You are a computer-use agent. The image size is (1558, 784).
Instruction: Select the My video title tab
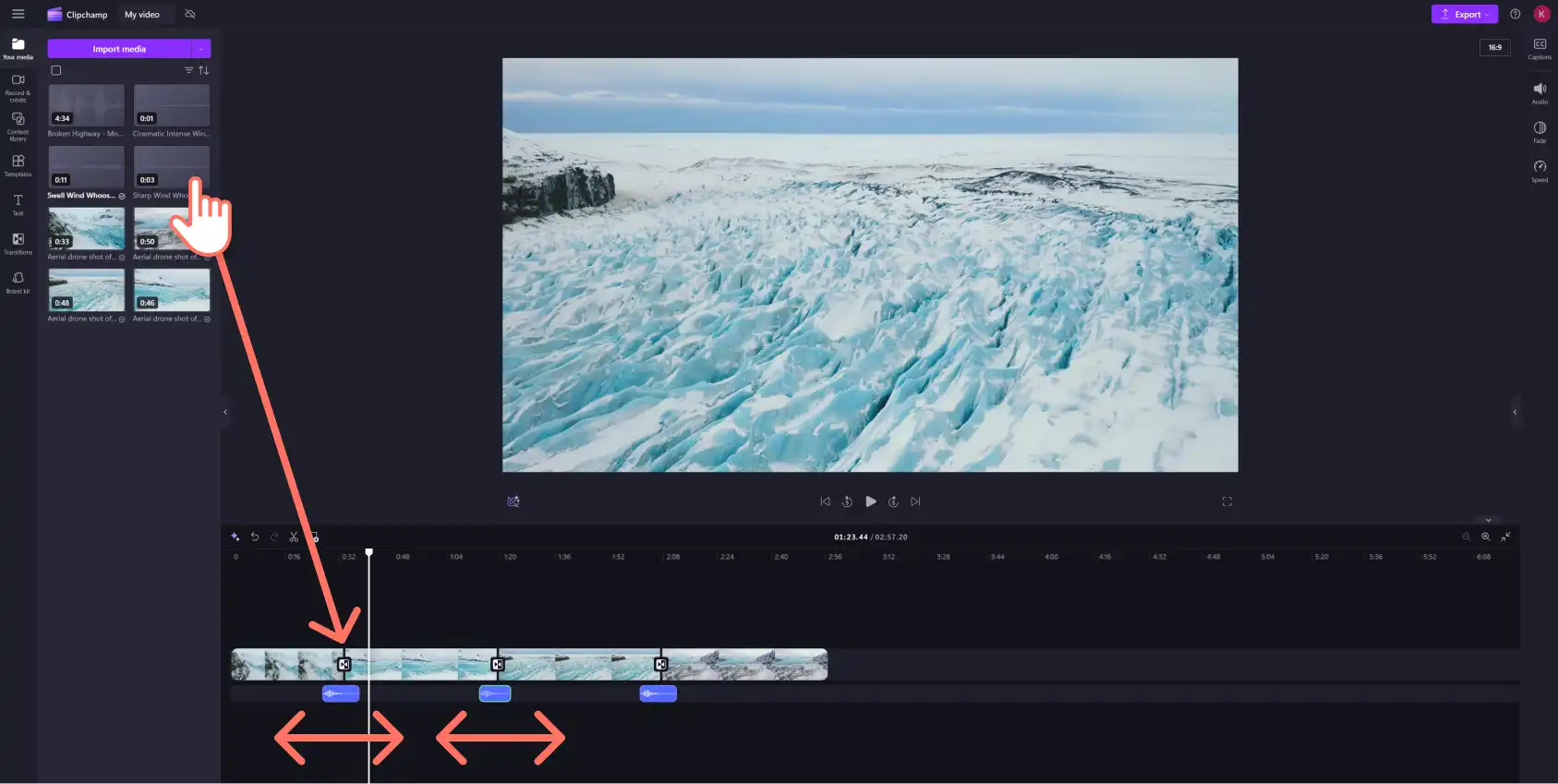pos(142,15)
